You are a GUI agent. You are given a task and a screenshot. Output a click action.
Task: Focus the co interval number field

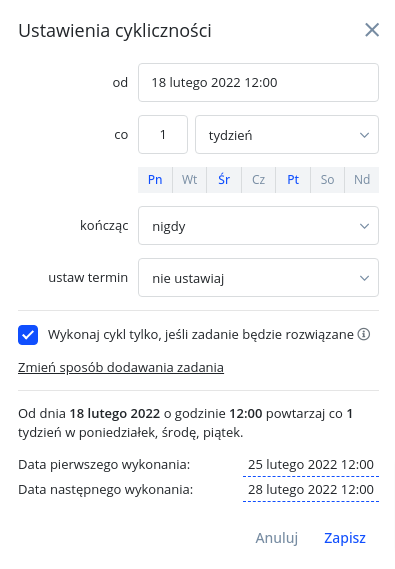tap(163, 135)
